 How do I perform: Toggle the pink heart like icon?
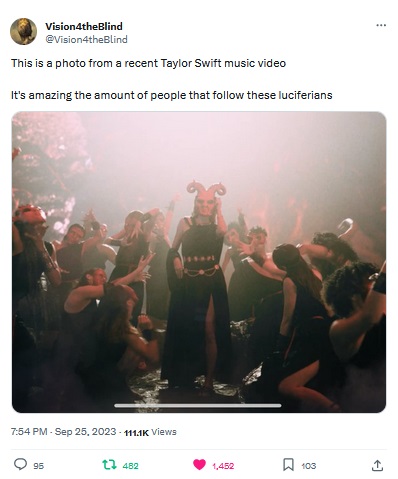tap(199, 465)
